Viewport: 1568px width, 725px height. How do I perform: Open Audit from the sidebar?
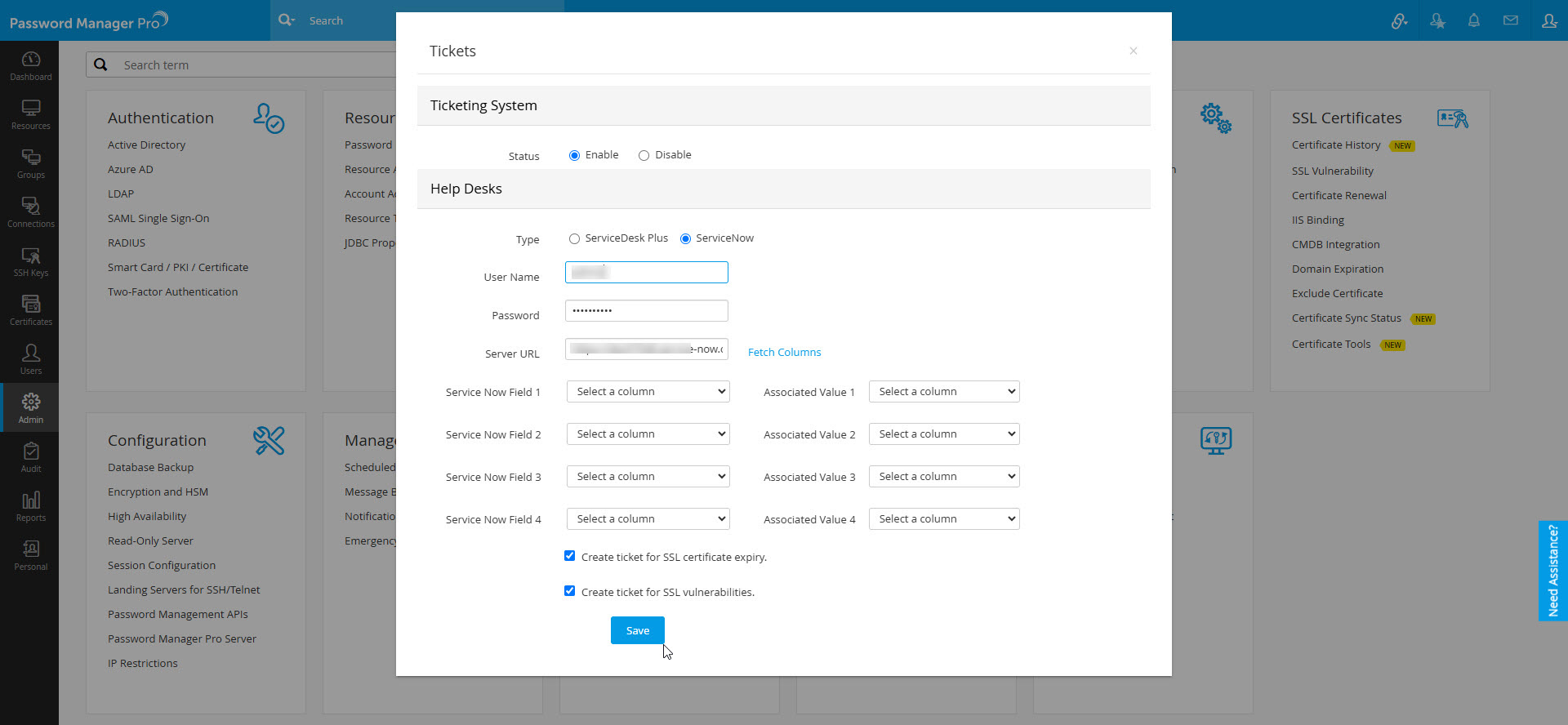tap(31, 457)
